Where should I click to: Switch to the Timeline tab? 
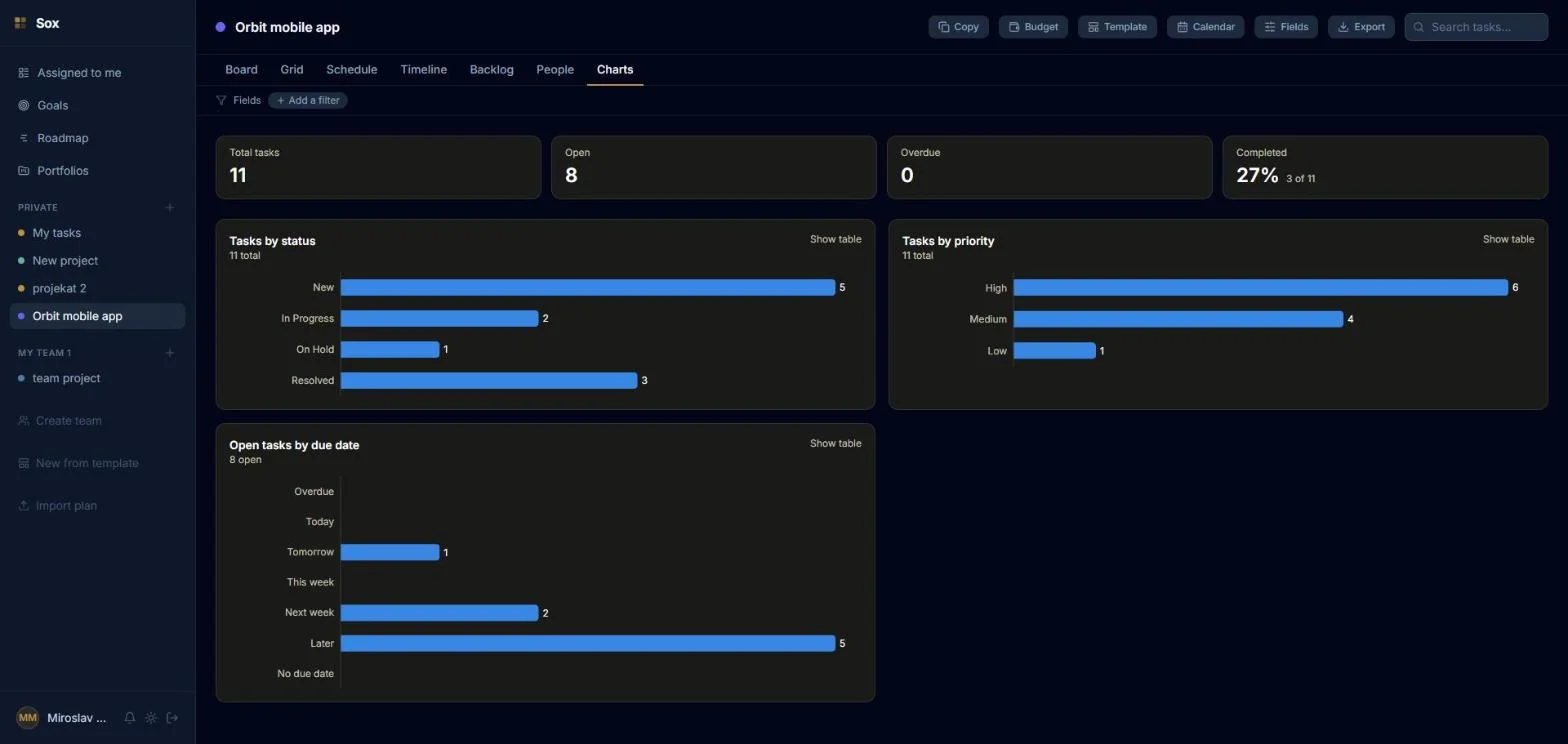click(x=424, y=70)
